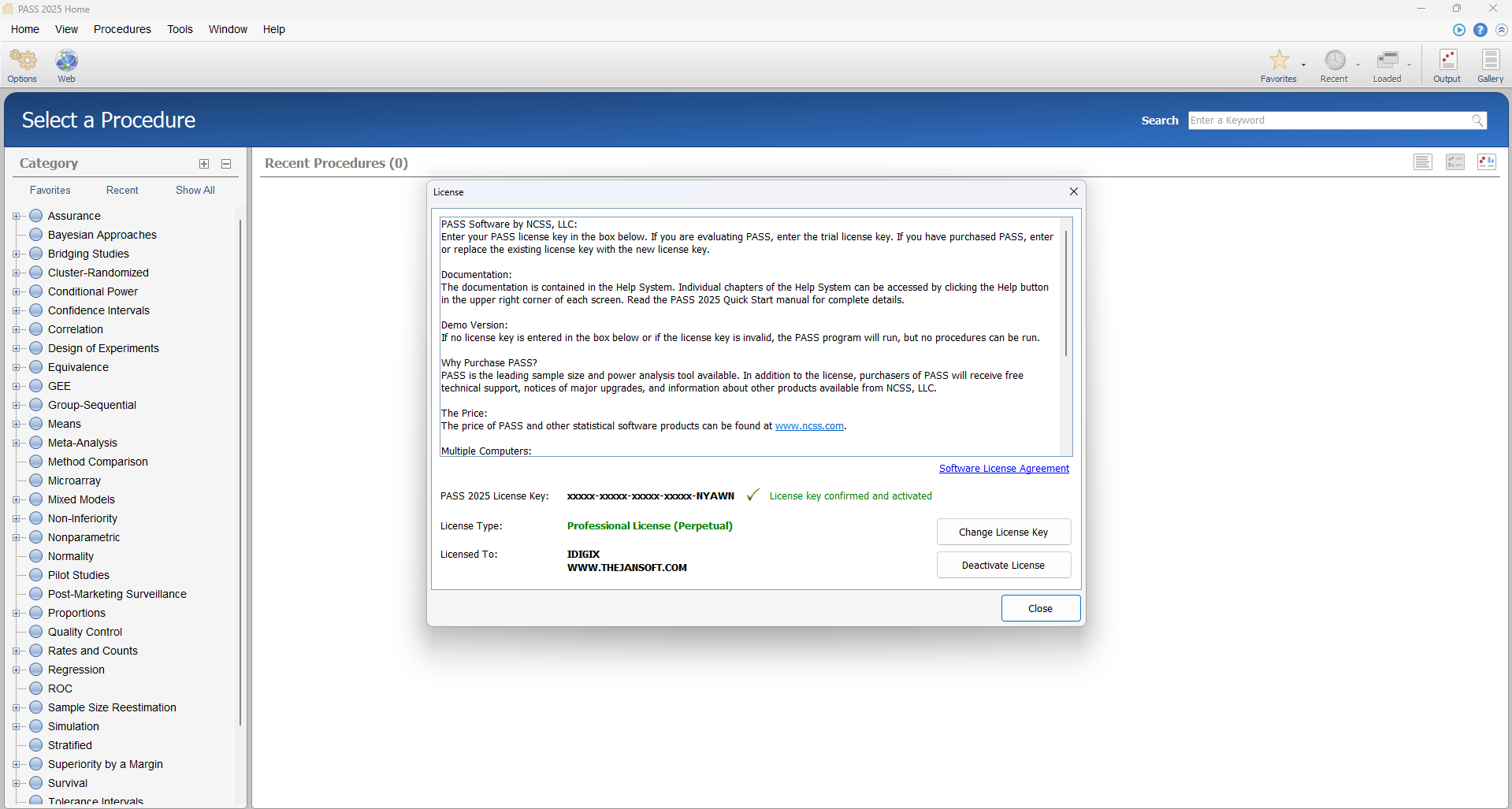Click the category list vertical scrollbar

tap(240, 473)
